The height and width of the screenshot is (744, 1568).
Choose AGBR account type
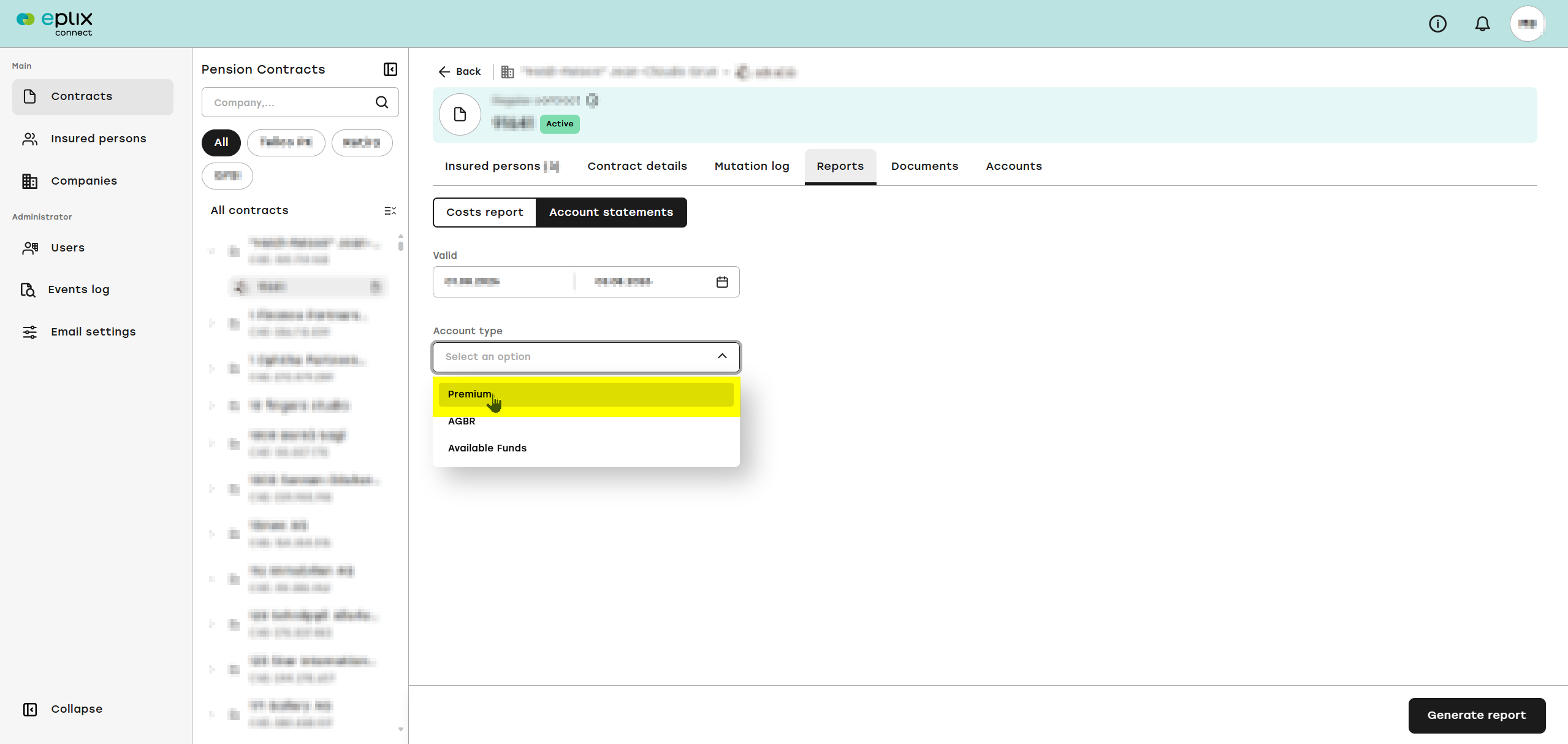click(x=586, y=421)
